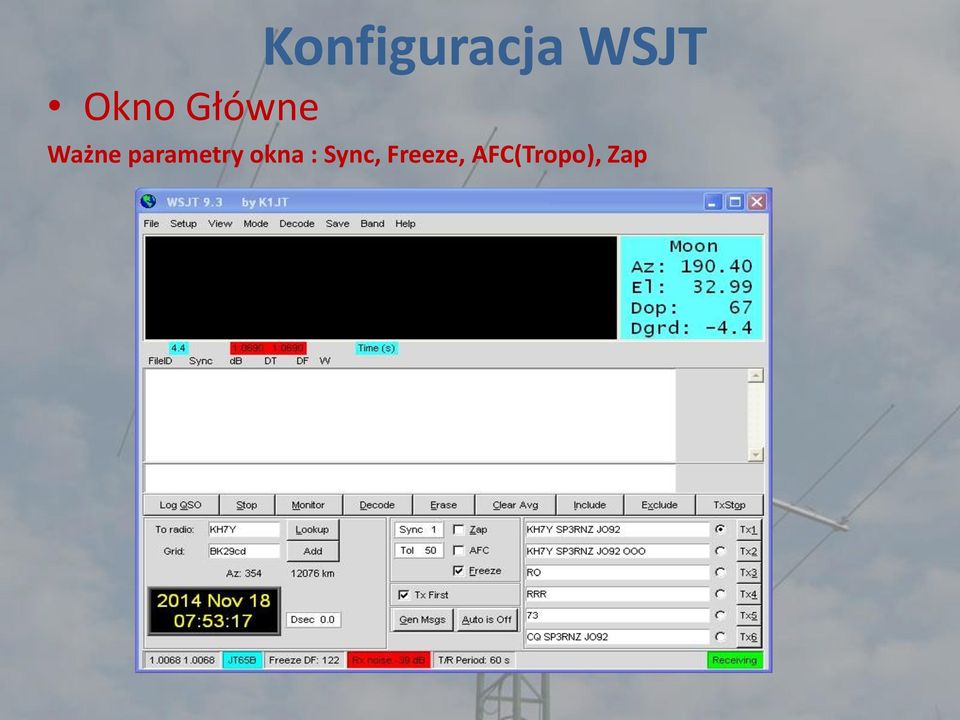
Task: Click the Tx5 button
Action: click(748, 615)
